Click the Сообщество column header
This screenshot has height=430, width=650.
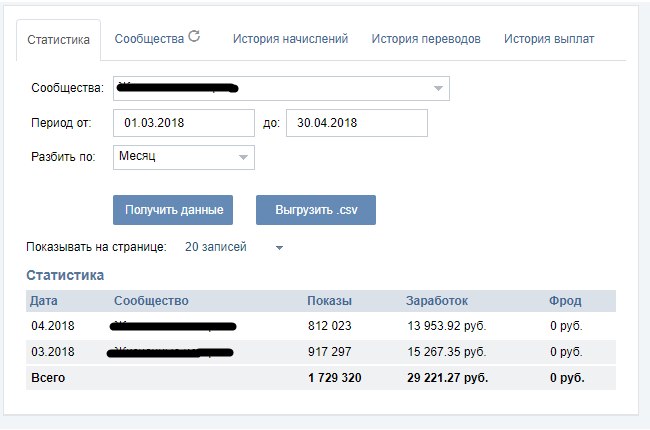pos(151,300)
